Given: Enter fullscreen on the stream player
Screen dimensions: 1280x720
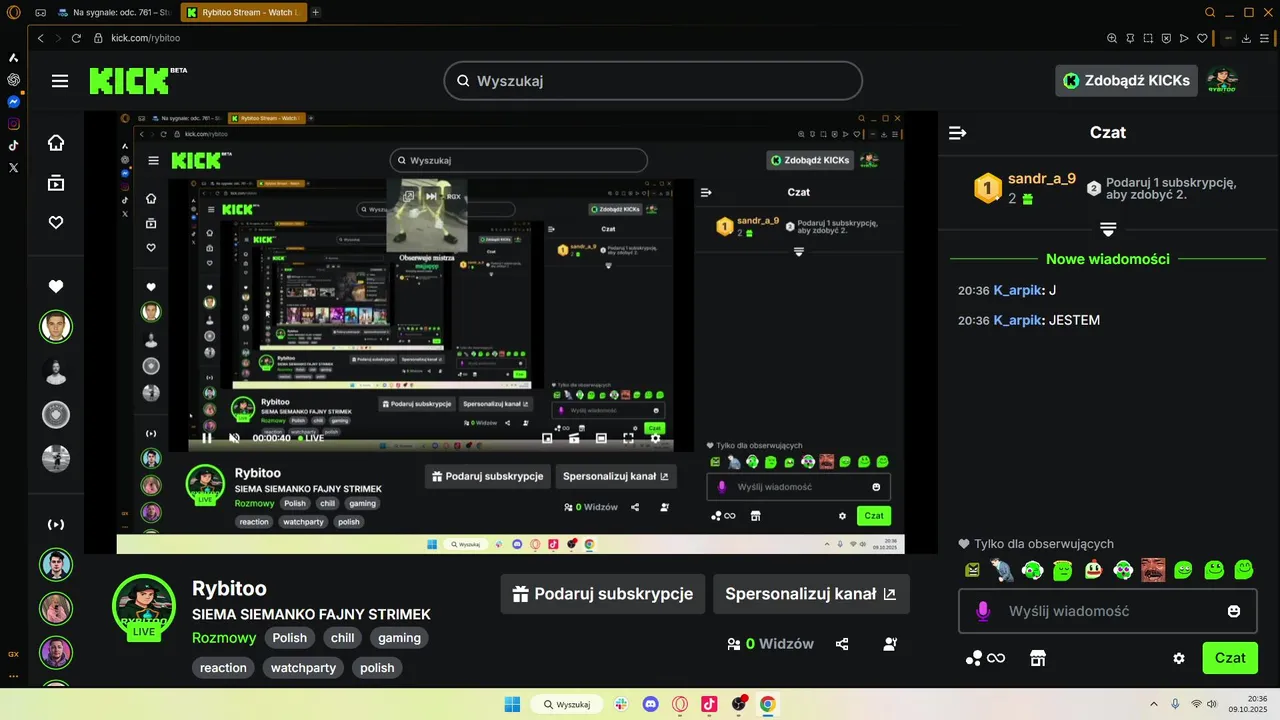Looking at the screenshot, I should click(x=628, y=438).
